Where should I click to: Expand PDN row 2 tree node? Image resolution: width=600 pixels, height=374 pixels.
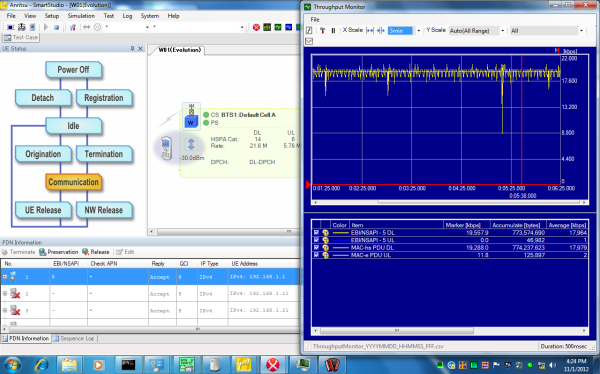[5, 294]
